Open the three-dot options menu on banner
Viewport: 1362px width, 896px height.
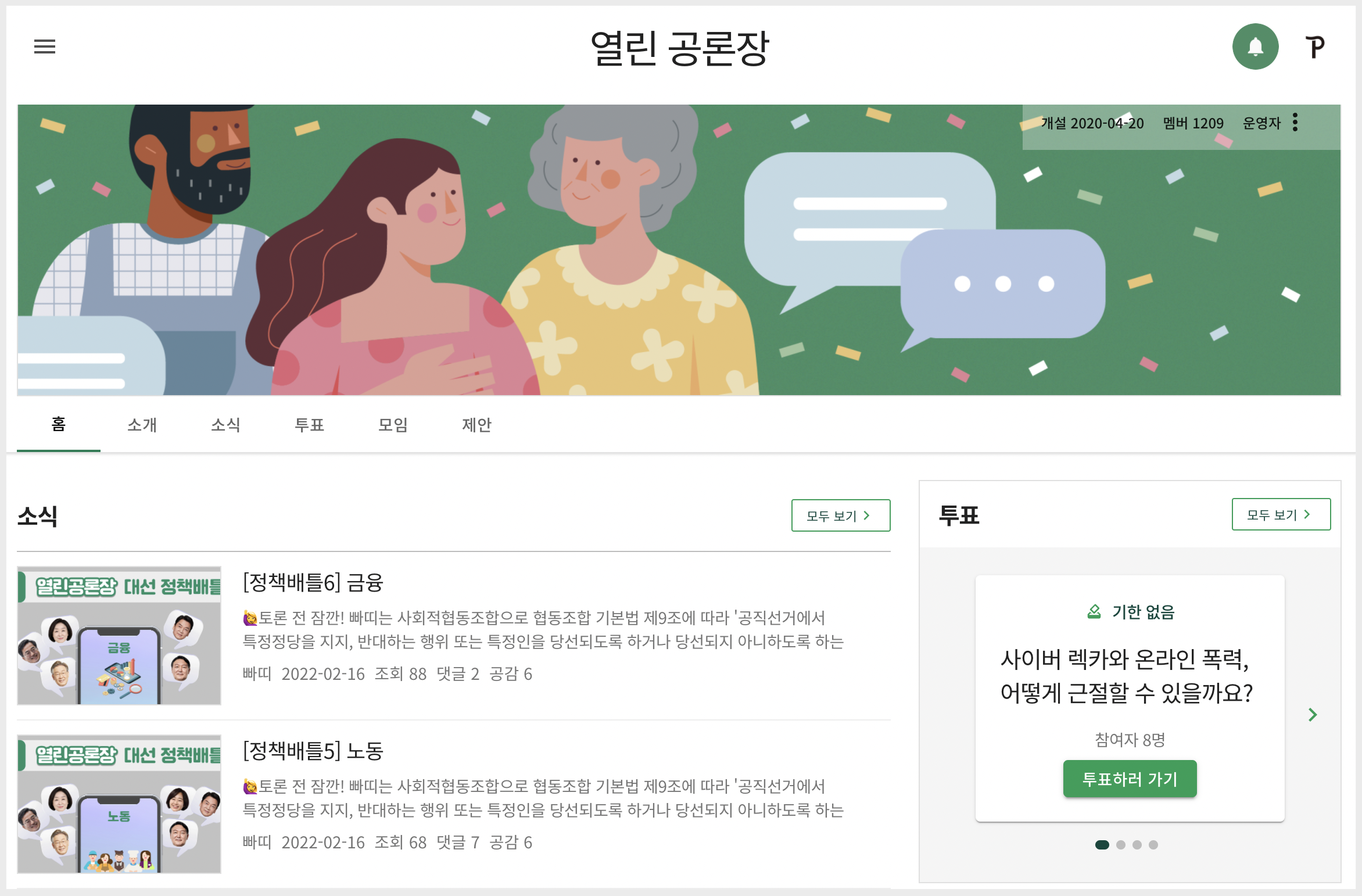(1295, 123)
